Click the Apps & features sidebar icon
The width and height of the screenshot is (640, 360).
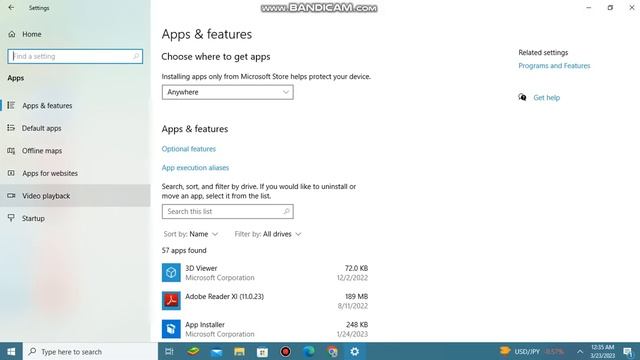11,105
